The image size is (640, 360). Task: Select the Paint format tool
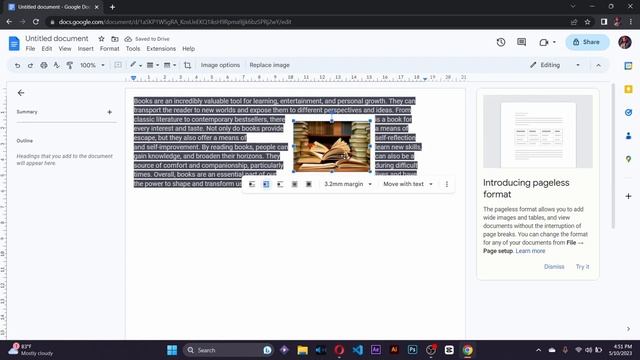70,65
